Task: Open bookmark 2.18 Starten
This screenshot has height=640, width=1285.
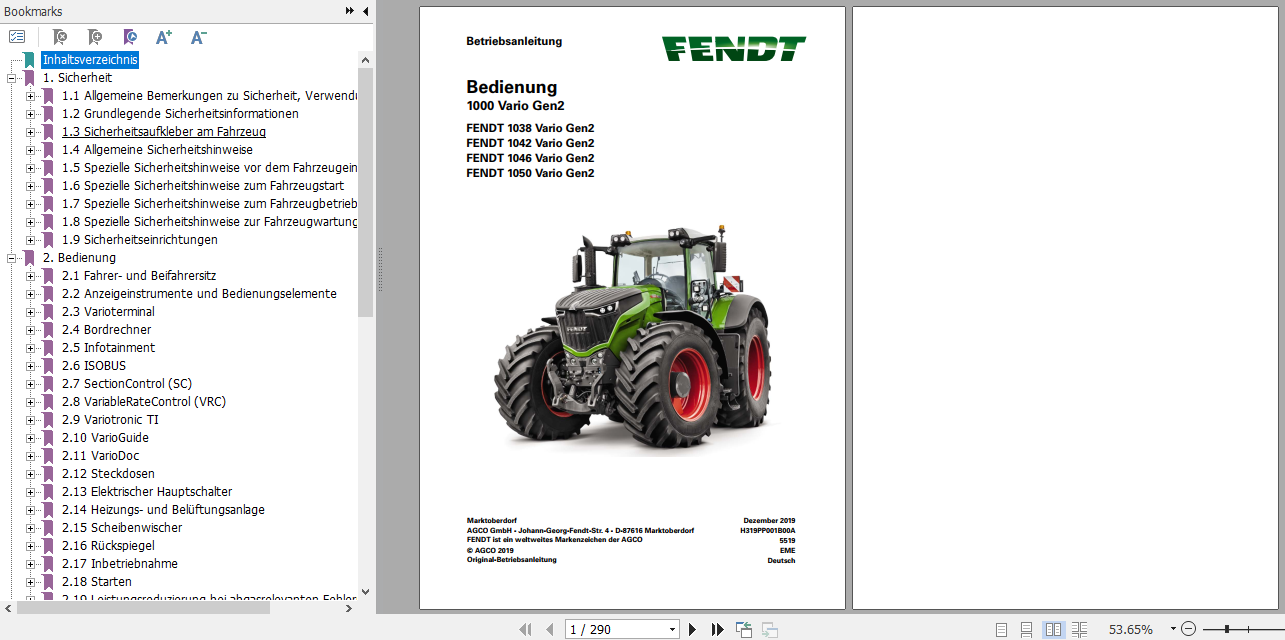Action: (x=96, y=582)
